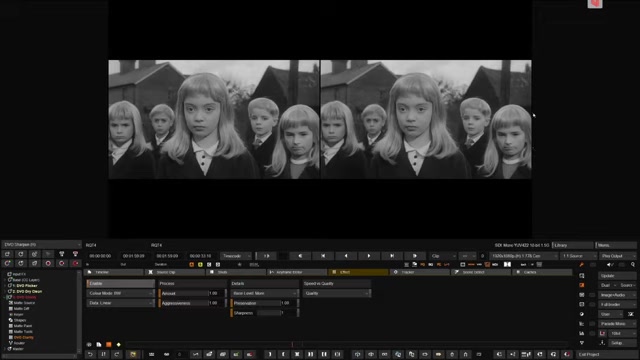Viewport: 640px width, 360px height.
Task: Toggle the eye visibility icon below effect panel
Action: [89, 344]
